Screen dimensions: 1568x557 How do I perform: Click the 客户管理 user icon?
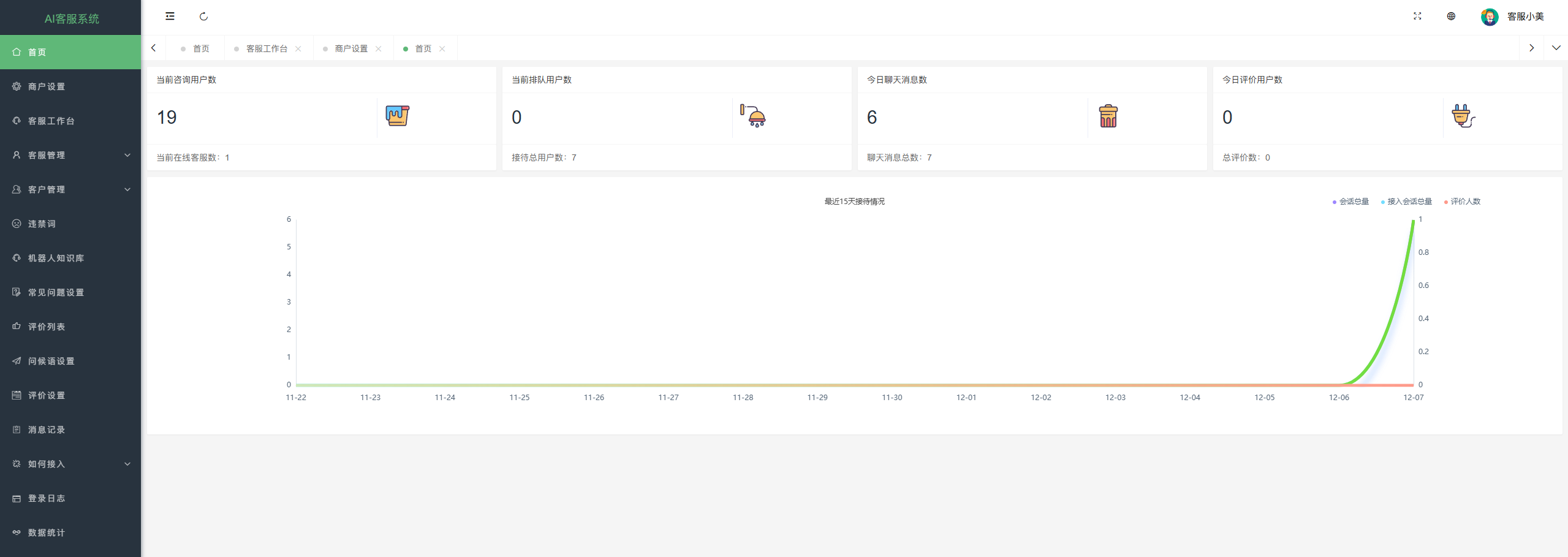[x=17, y=189]
